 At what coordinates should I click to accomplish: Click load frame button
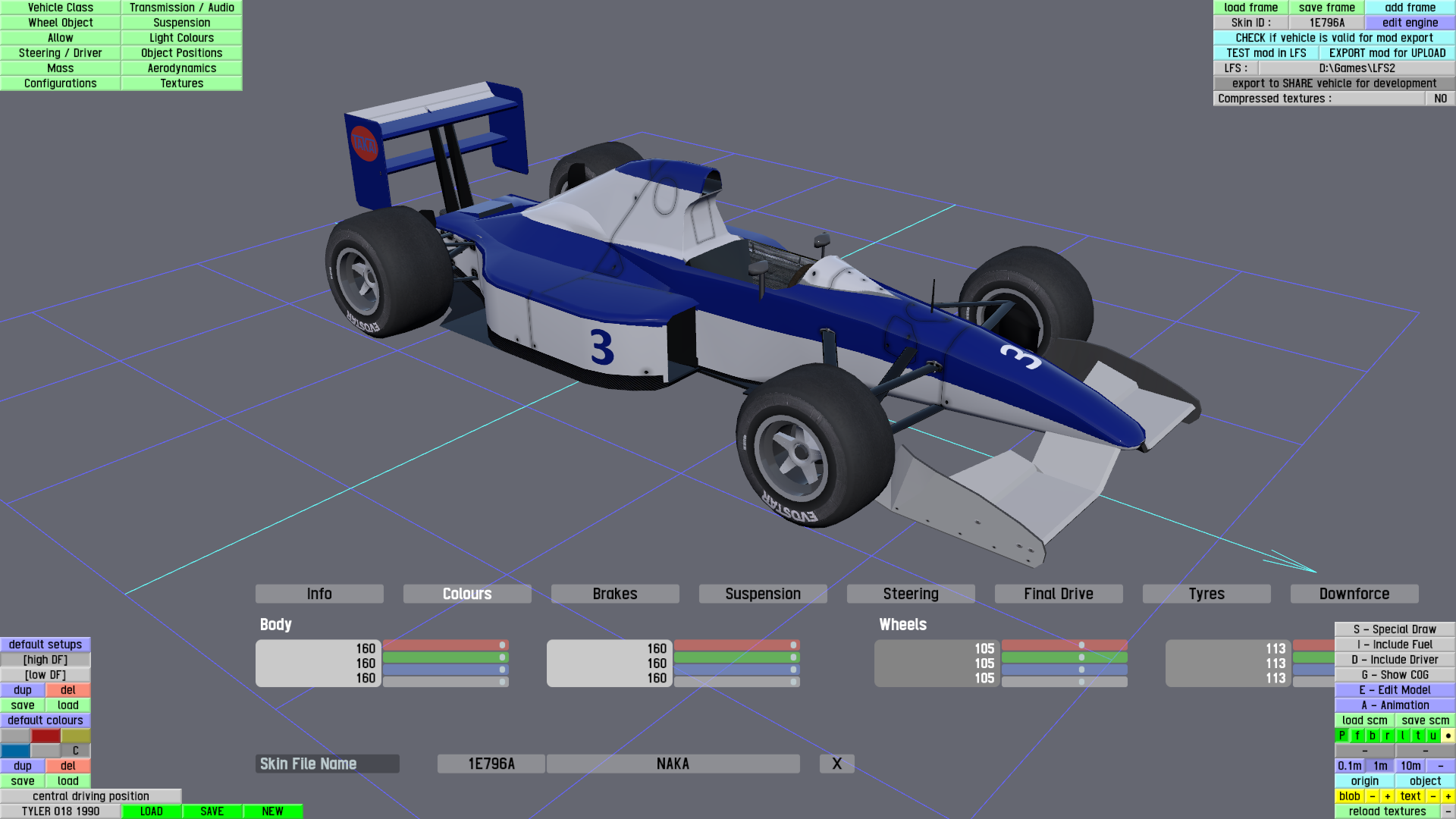click(1251, 8)
